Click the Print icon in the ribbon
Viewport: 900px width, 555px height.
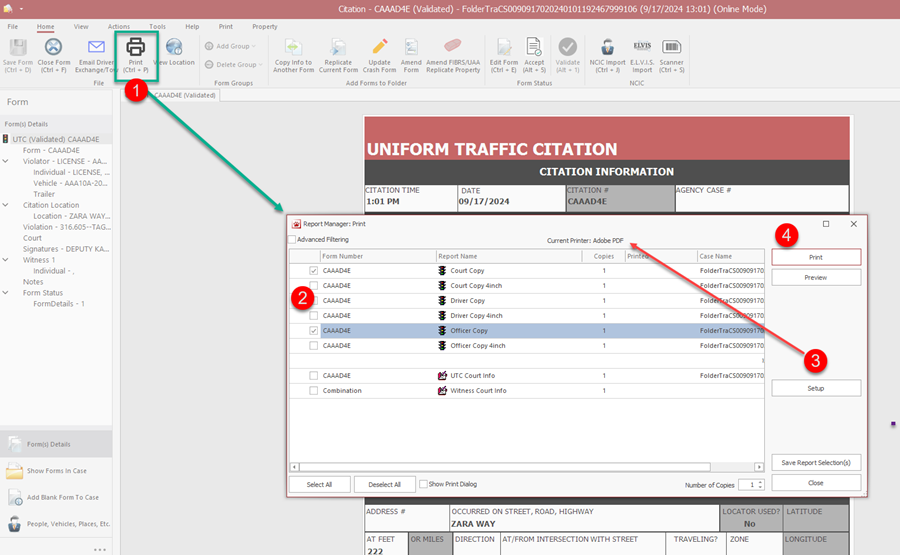(136, 46)
